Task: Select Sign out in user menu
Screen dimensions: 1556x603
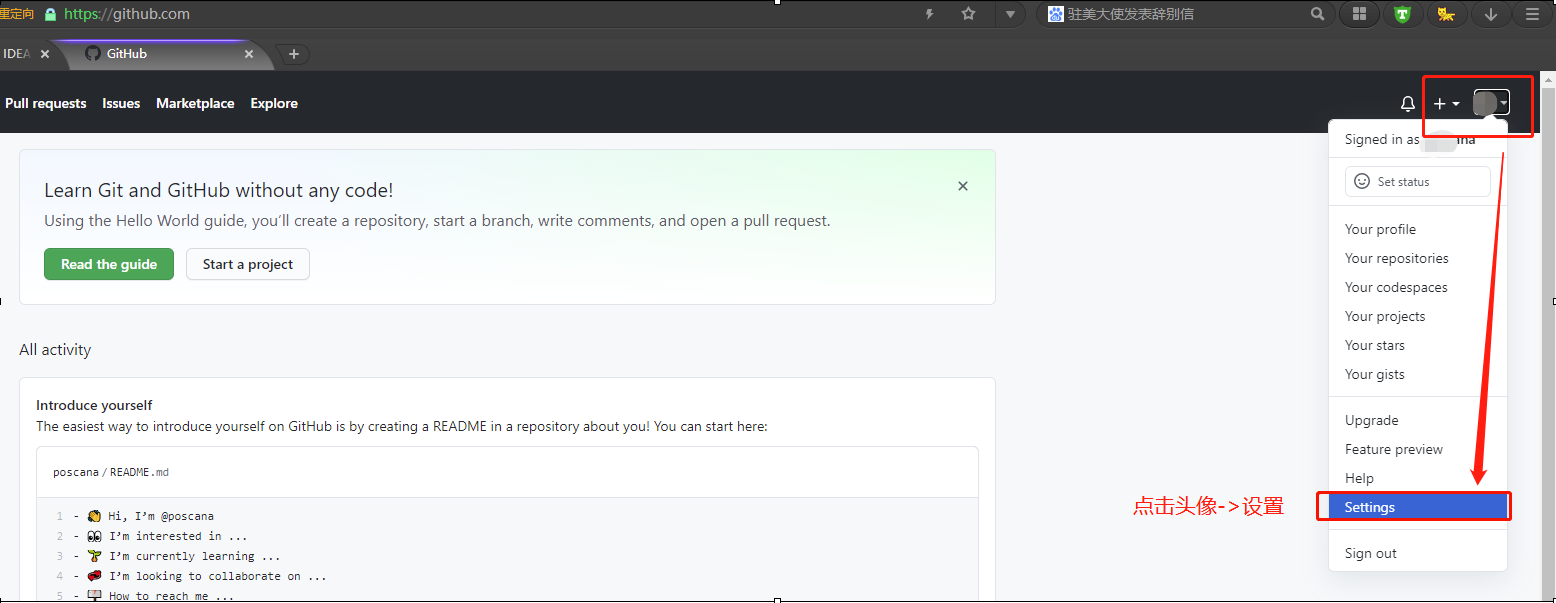Action: pyautogui.click(x=1418, y=553)
